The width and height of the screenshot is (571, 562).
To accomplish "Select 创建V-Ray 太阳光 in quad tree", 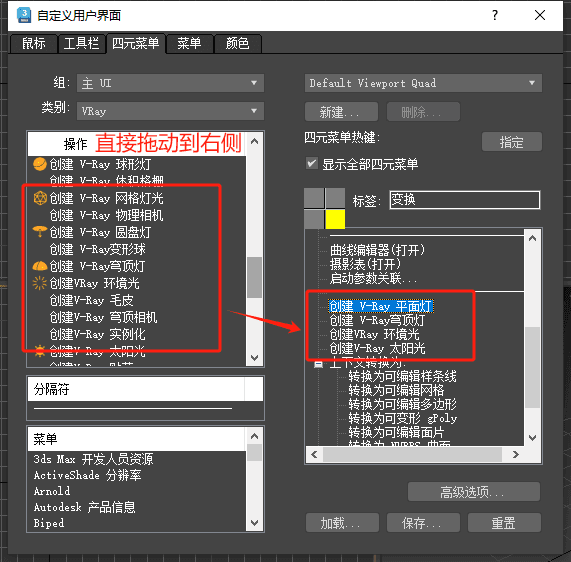I will coord(377,348).
